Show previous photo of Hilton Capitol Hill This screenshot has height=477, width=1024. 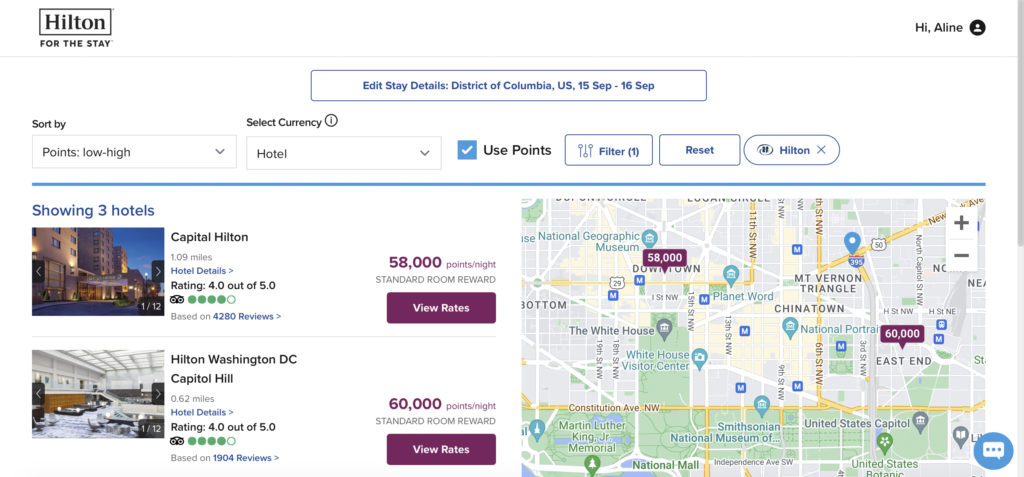coord(39,394)
